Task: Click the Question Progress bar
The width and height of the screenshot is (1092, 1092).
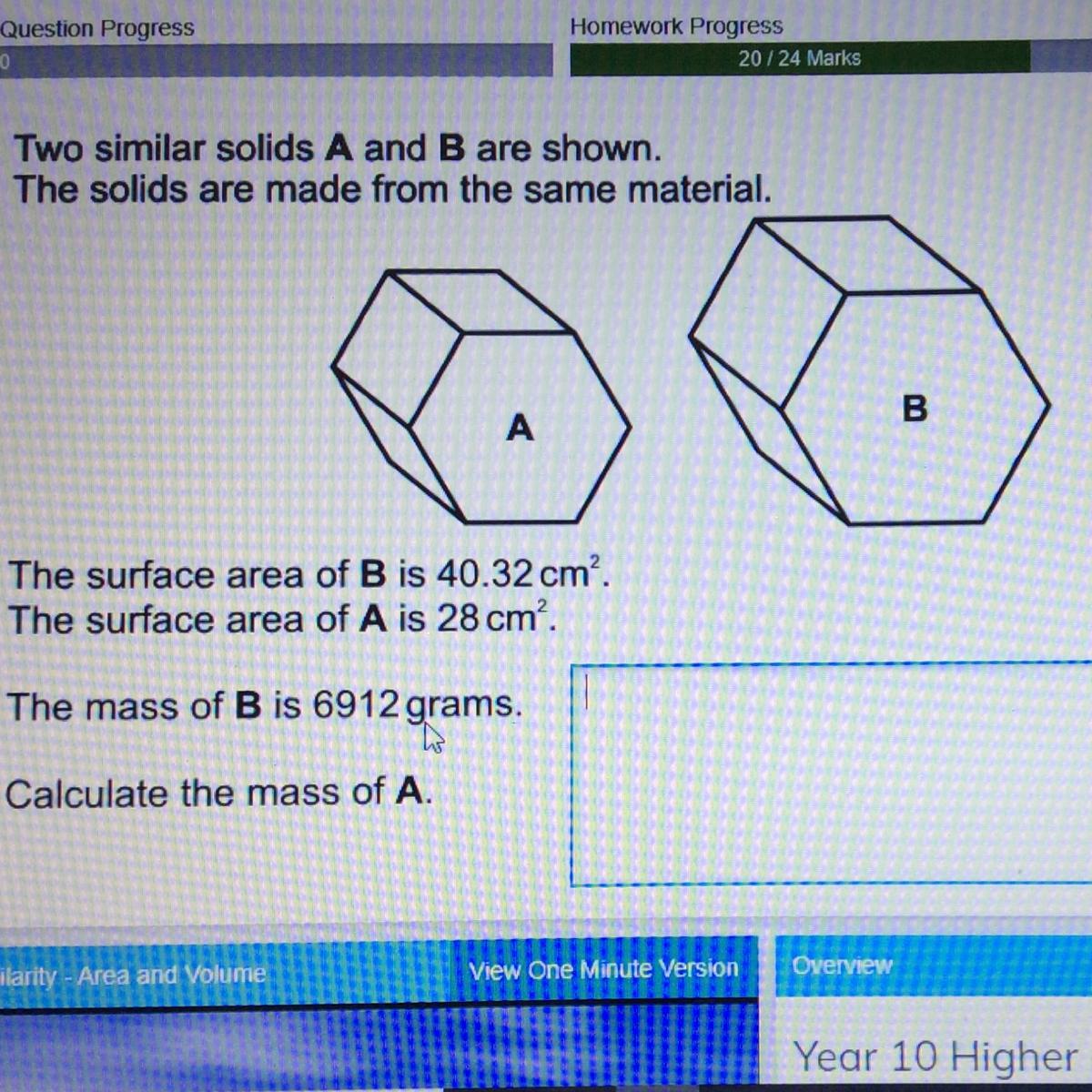Action: [276, 61]
